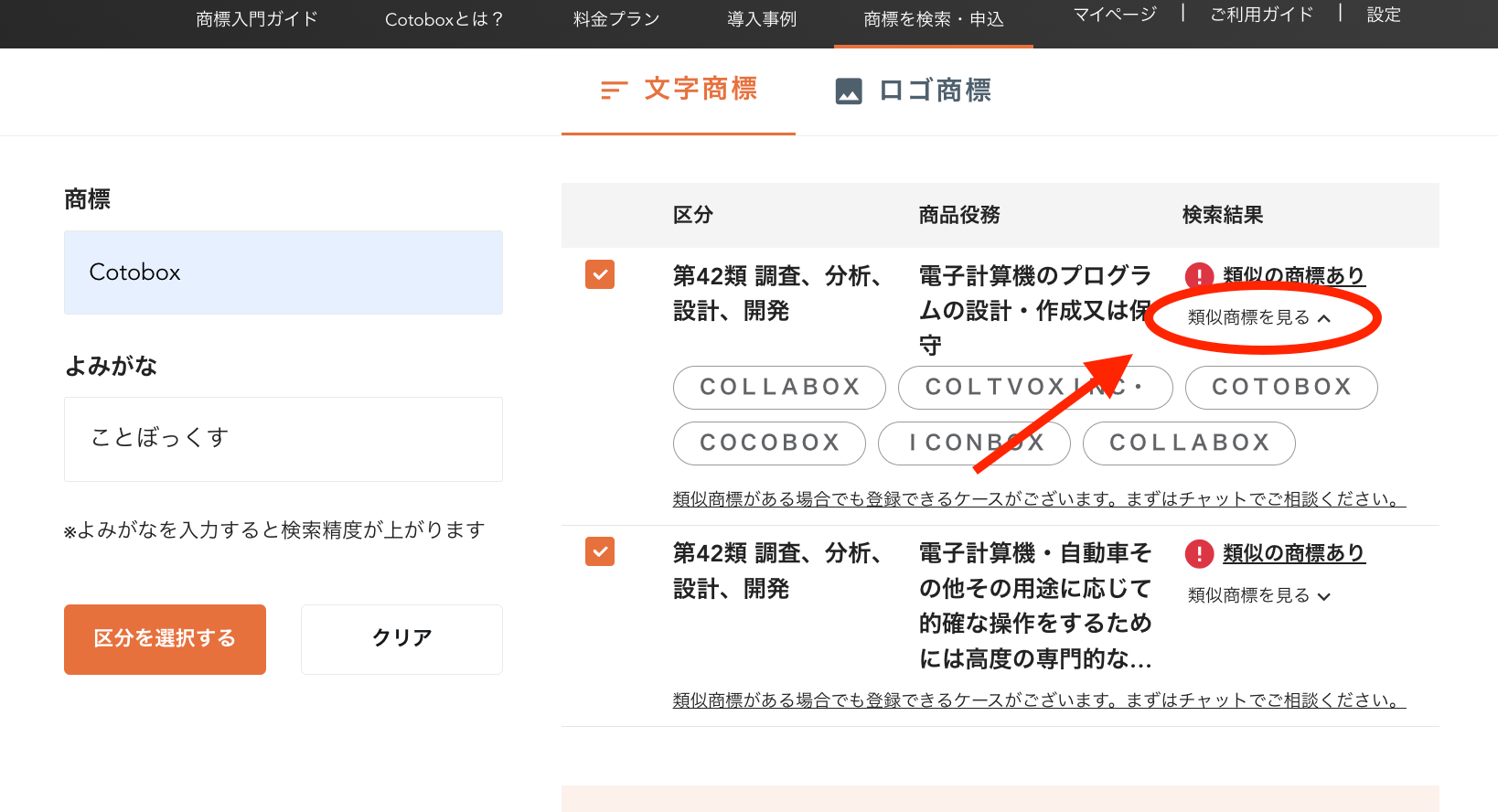Click chat consultation link under first row
The image size is (1498, 812).
[1039, 499]
